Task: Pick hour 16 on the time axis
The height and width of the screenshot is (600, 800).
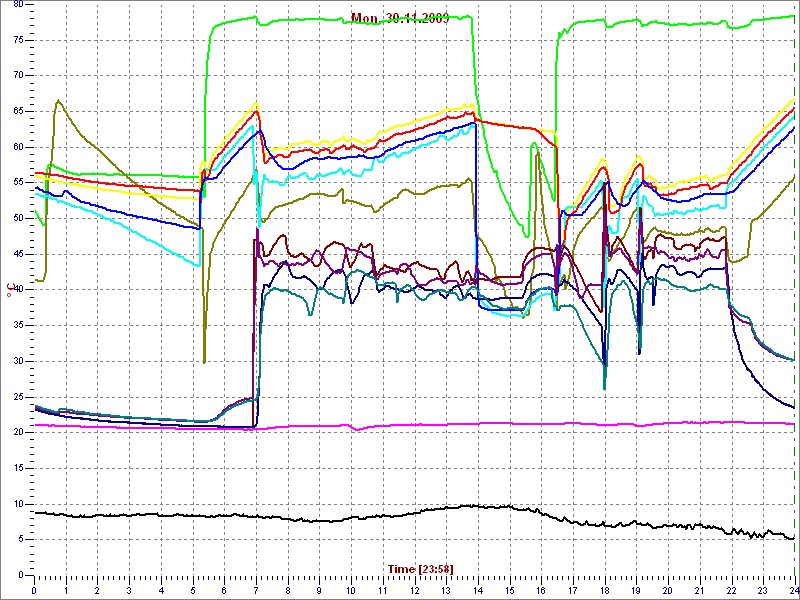Action: [x=541, y=588]
